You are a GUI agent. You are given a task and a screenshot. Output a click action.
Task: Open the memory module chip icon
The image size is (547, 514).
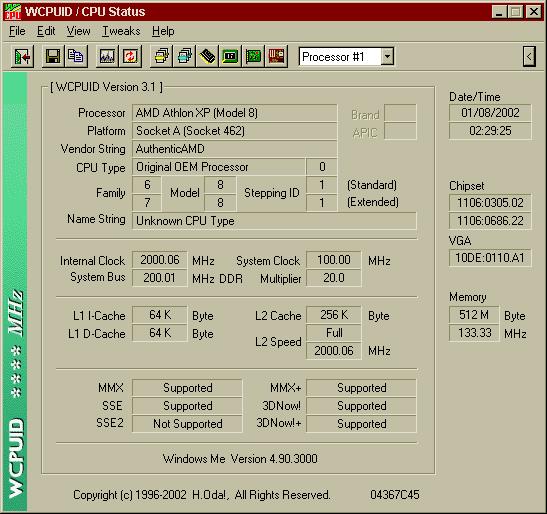(x=207, y=56)
